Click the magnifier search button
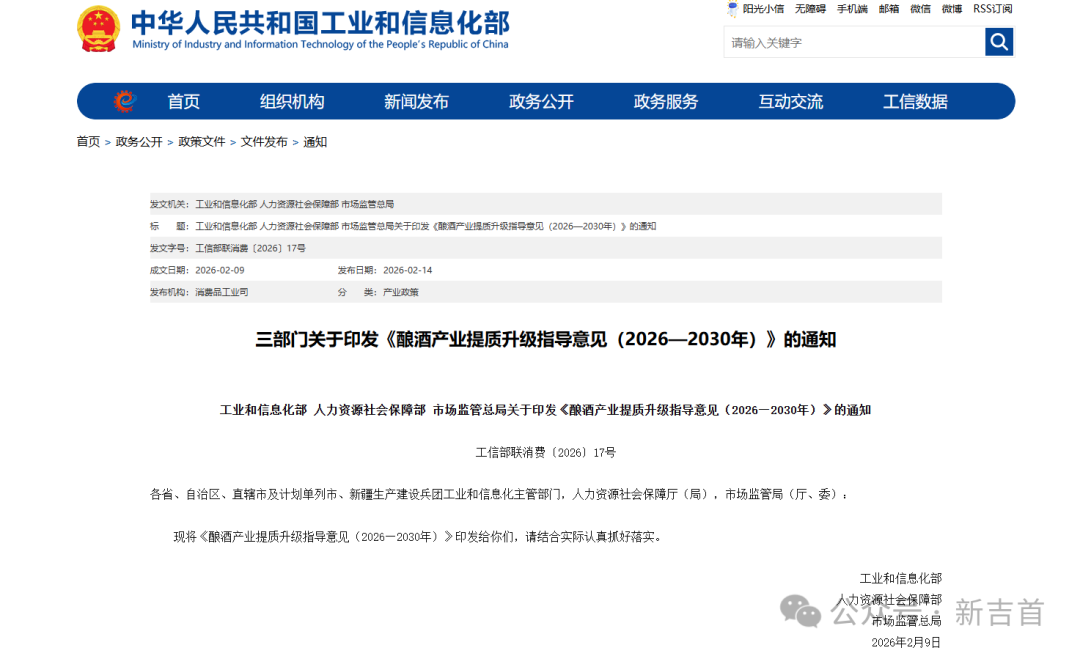This screenshot has width=1080, height=656. click(998, 42)
